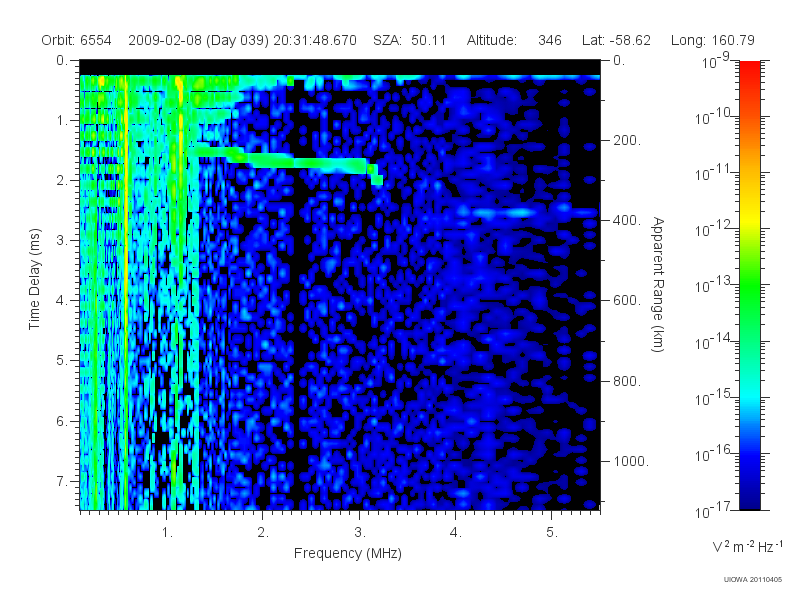
Task: Click the 'Long: 160.79' text
Action: (712, 40)
